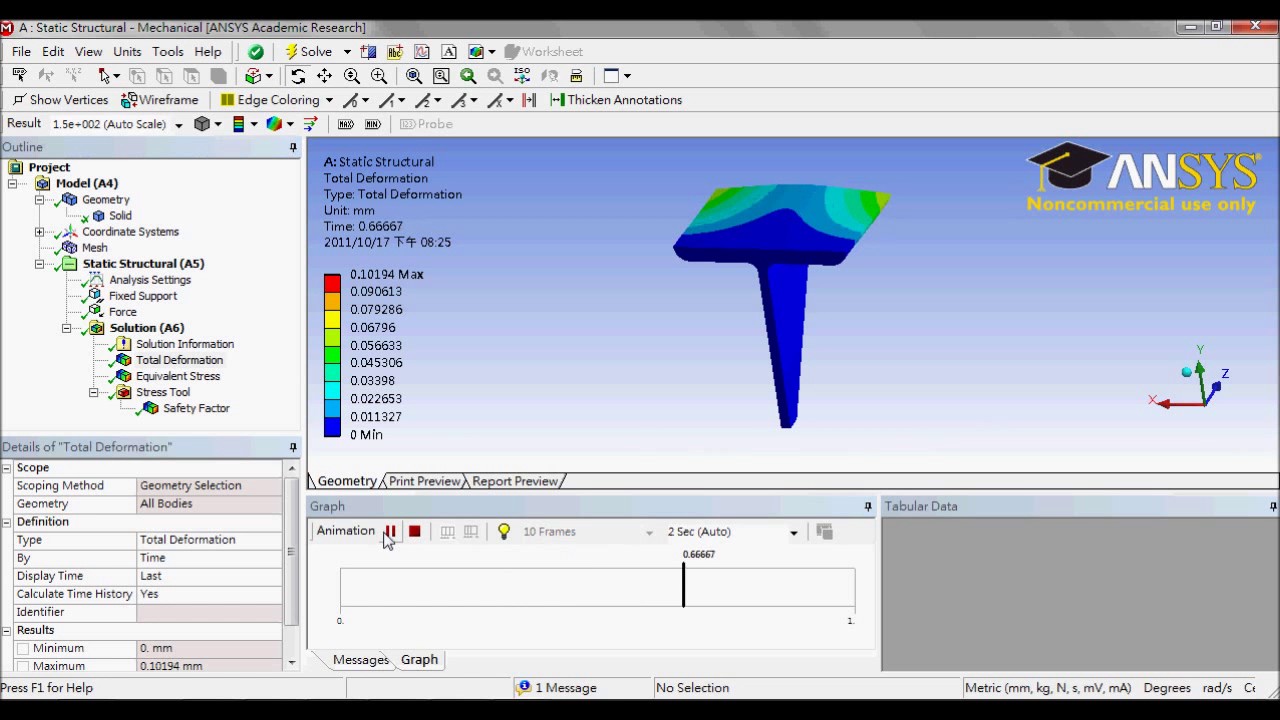Open the File menu
Viewport: 1280px width, 720px height.
[x=21, y=52]
